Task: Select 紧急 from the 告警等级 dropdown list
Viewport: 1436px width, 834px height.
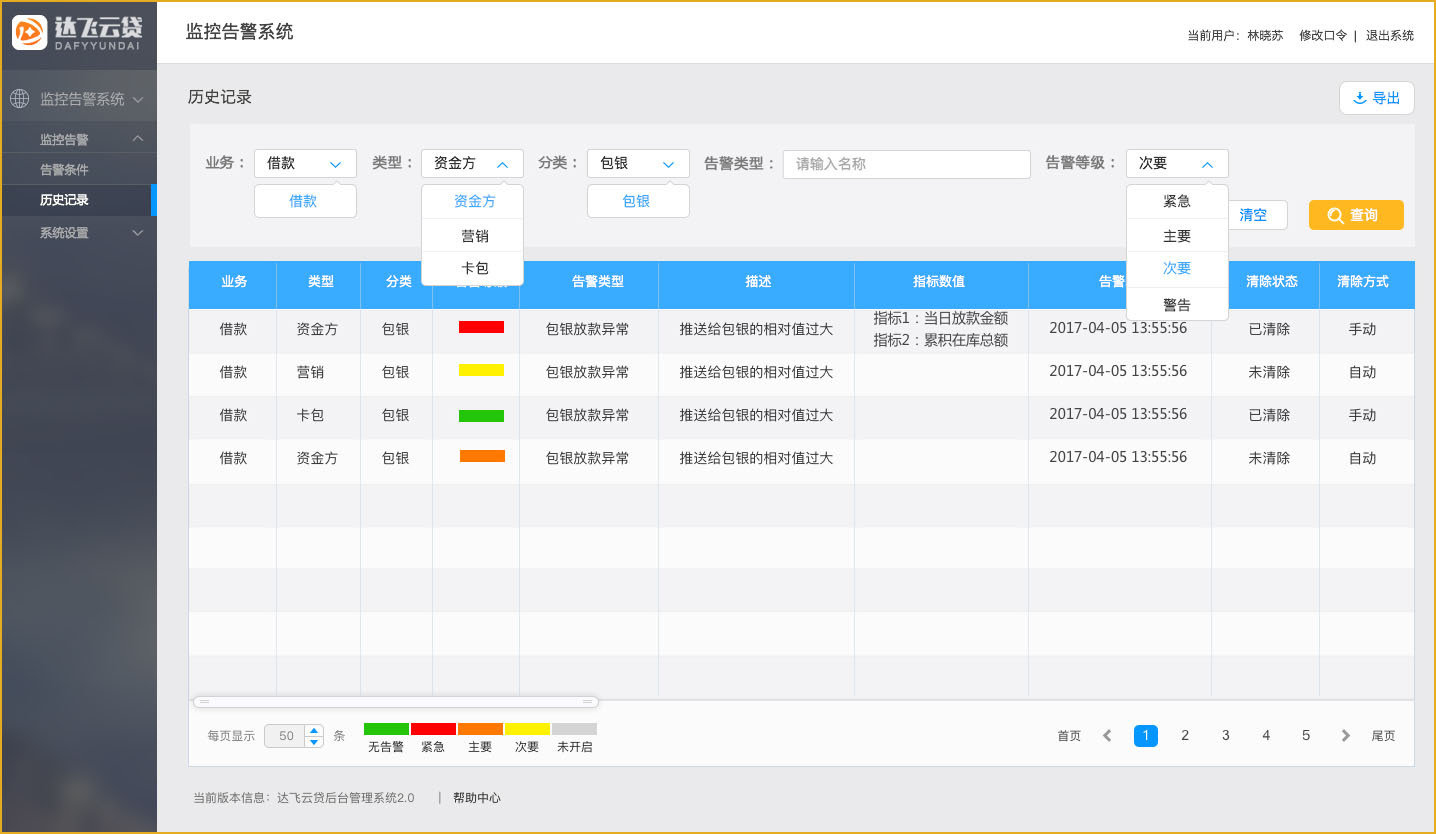Action: tap(1176, 200)
